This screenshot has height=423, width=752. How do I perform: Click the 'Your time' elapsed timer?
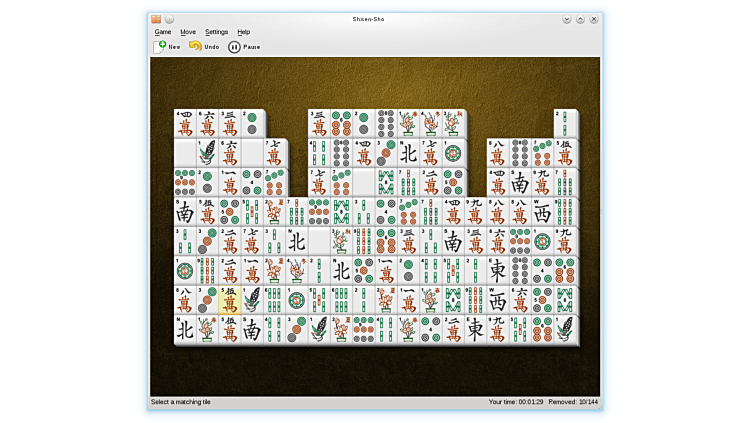516,402
